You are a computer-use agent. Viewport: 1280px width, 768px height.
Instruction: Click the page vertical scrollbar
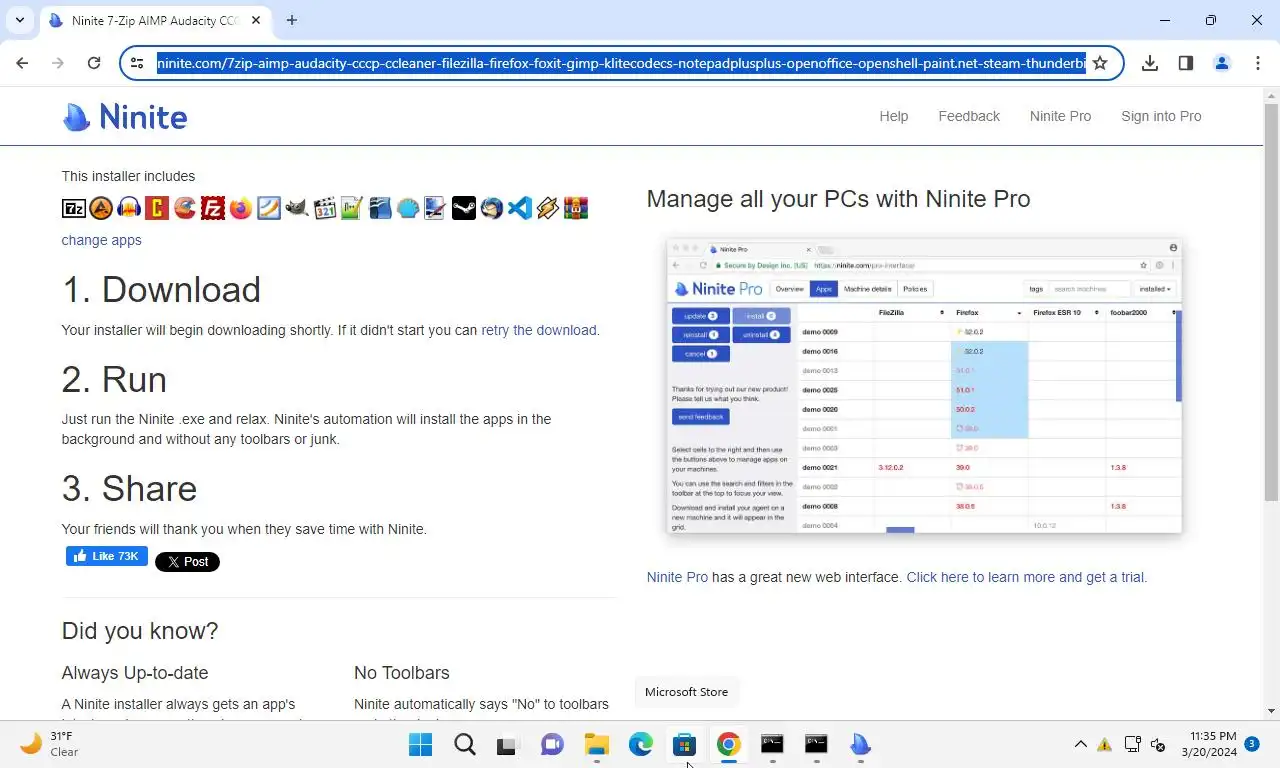(1271, 403)
